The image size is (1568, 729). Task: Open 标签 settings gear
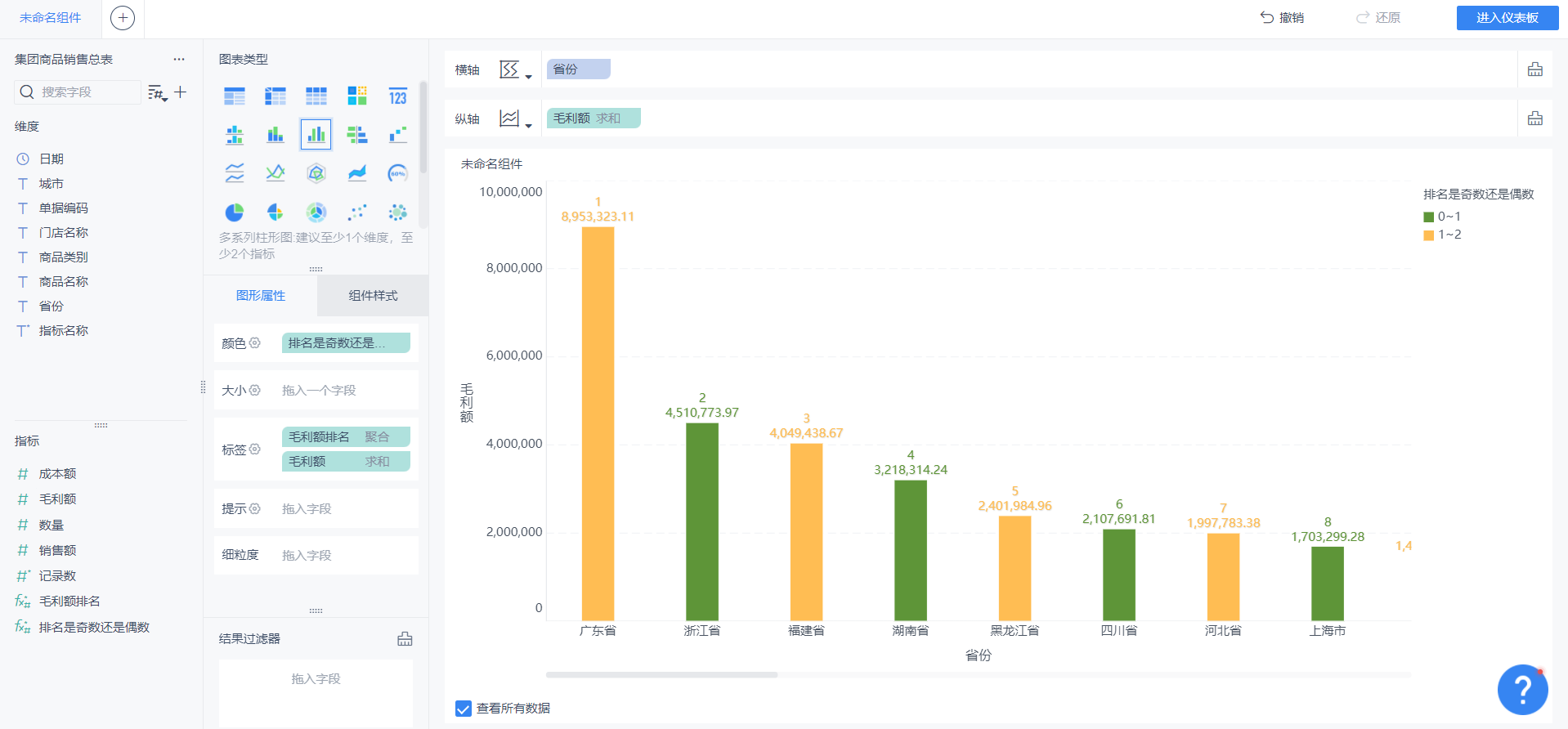click(x=255, y=449)
